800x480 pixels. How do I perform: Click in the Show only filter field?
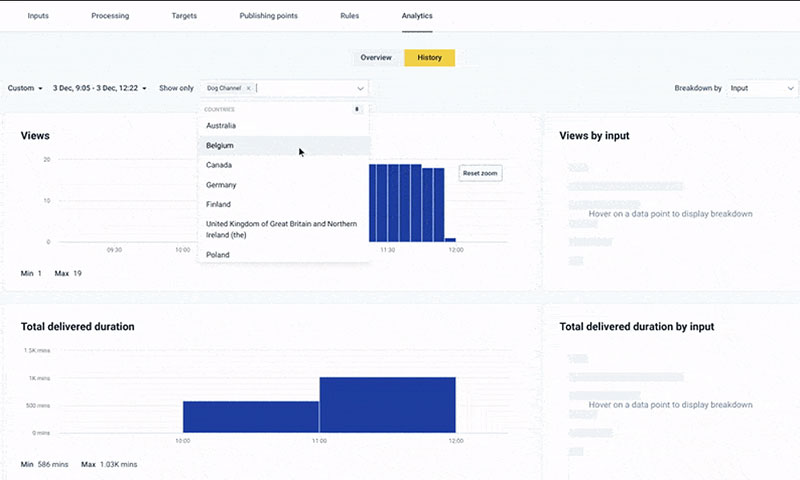300,88
